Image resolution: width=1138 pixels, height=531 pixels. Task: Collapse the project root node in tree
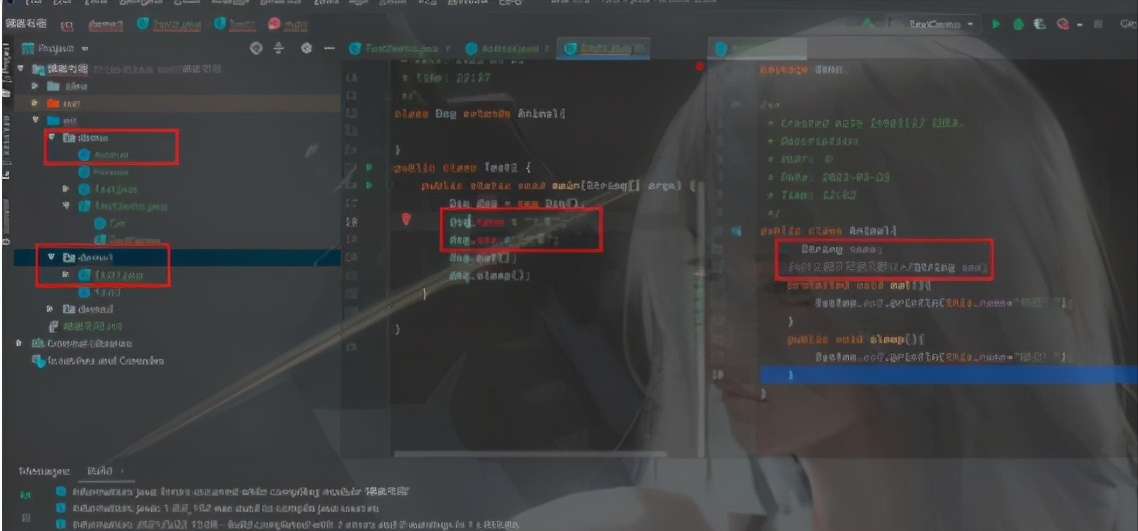tap(21, 69)
